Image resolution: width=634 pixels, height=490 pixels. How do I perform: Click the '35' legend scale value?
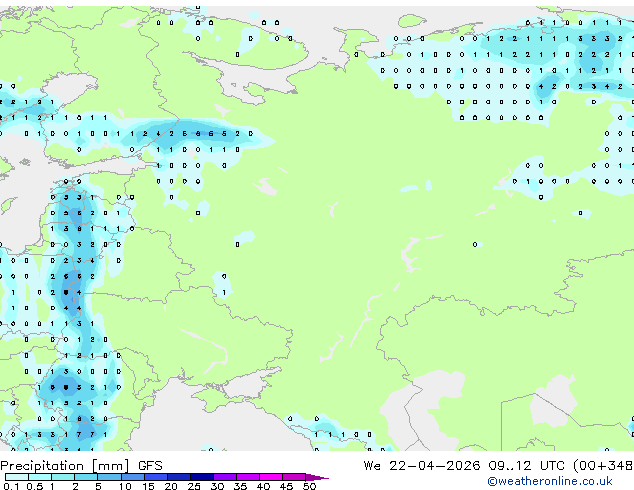240,486
